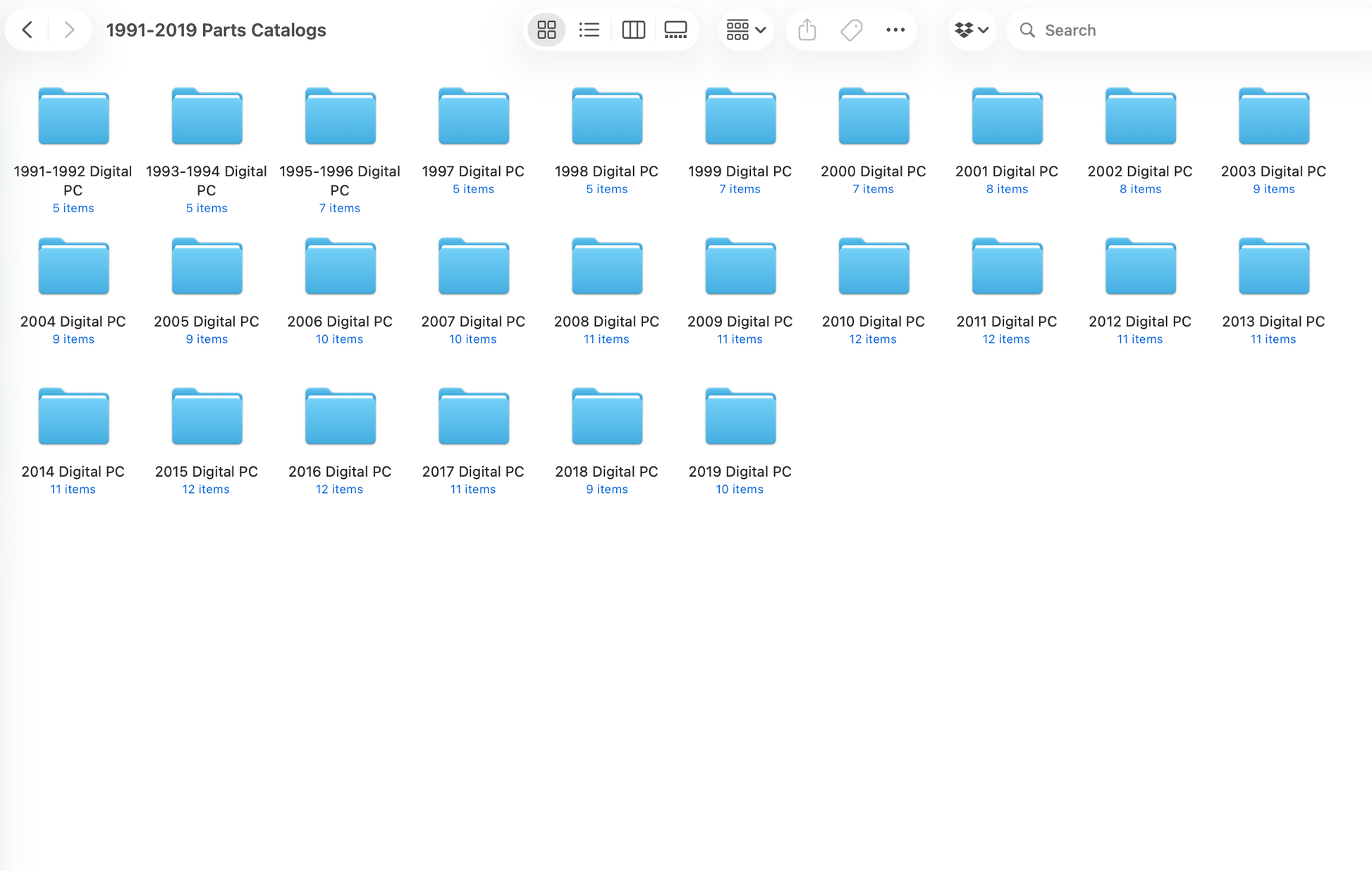Click the 1991-2019 Parts Catalogs window title

coord(216,30)
